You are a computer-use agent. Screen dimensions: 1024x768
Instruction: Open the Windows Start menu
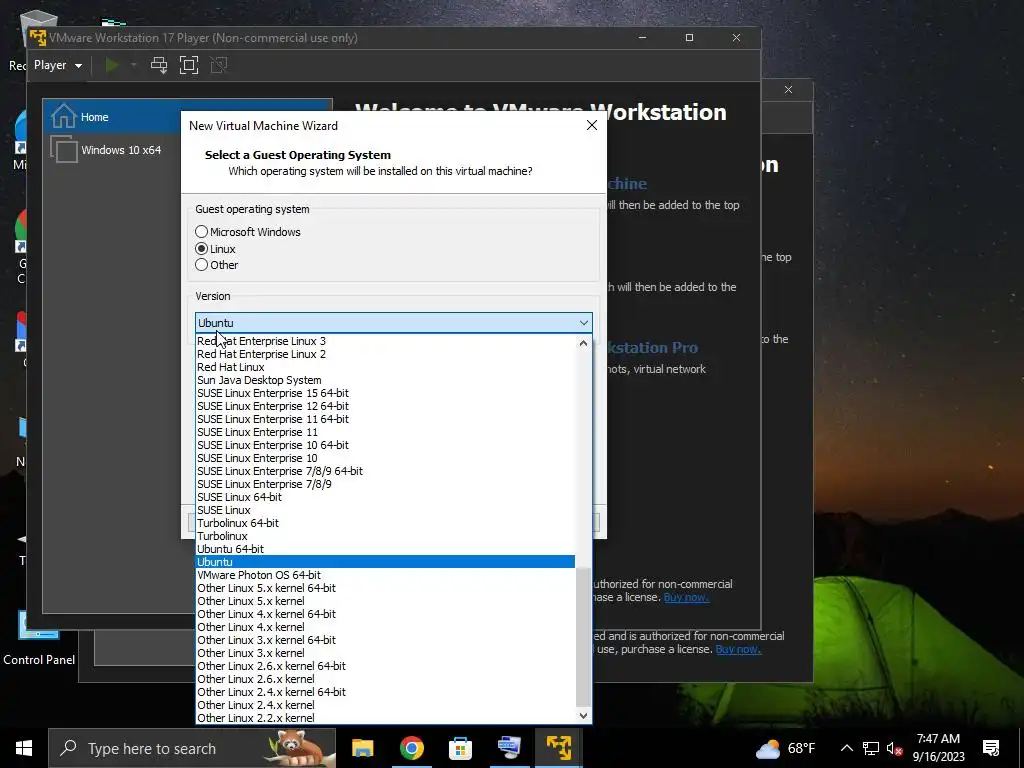[x=24, y=748]
